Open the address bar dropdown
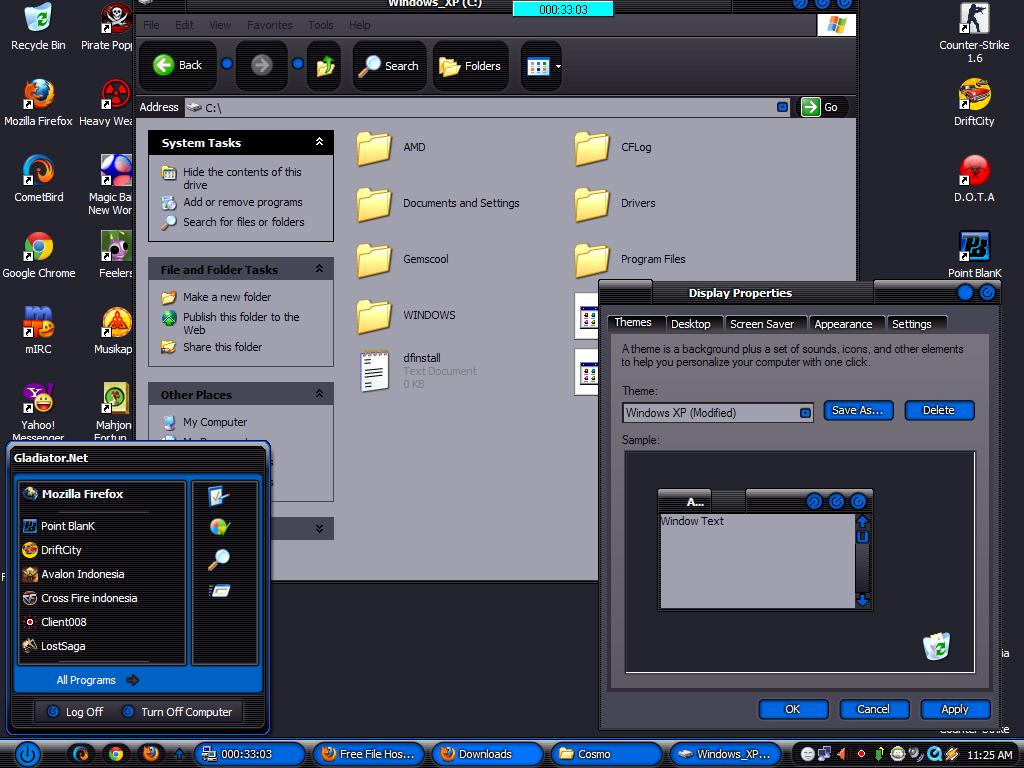1024x768 pixels. tap(782, 107)
